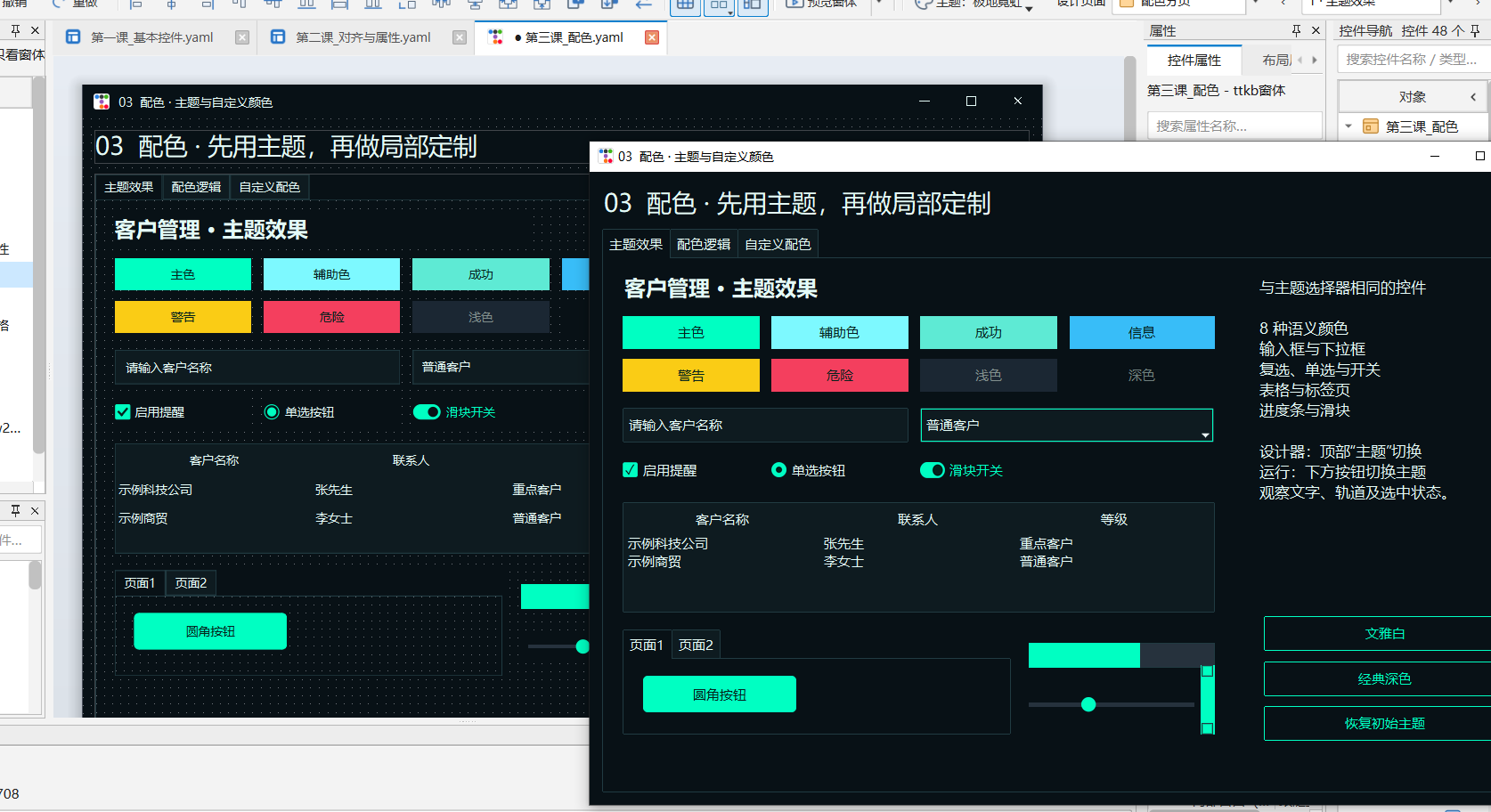Click app icon in design window title bar

pyautogui.click(x=102, y=101)
